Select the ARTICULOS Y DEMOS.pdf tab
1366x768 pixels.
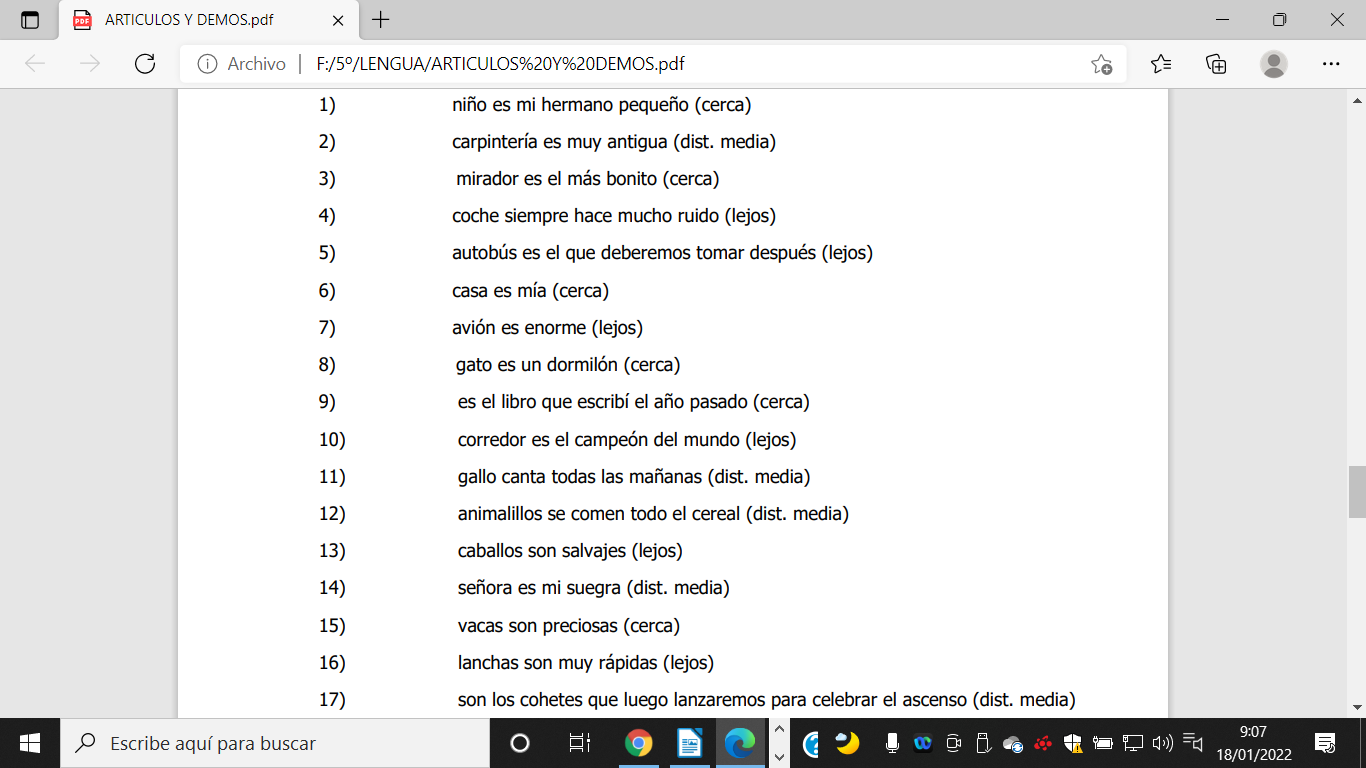point(207,20)
